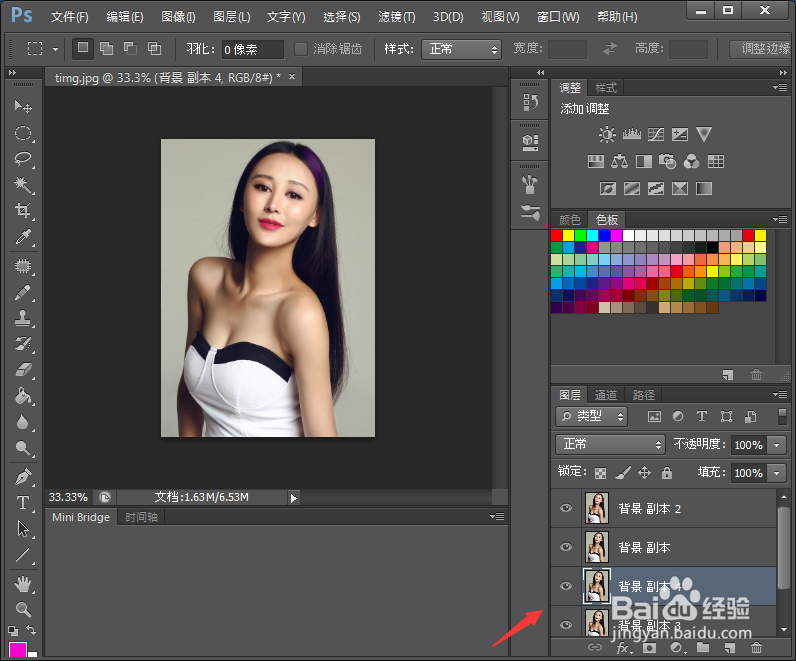This screenshot has height=661, width=796.
Task: Select the Spot Healing Brush tool
Action: [23, 266]
